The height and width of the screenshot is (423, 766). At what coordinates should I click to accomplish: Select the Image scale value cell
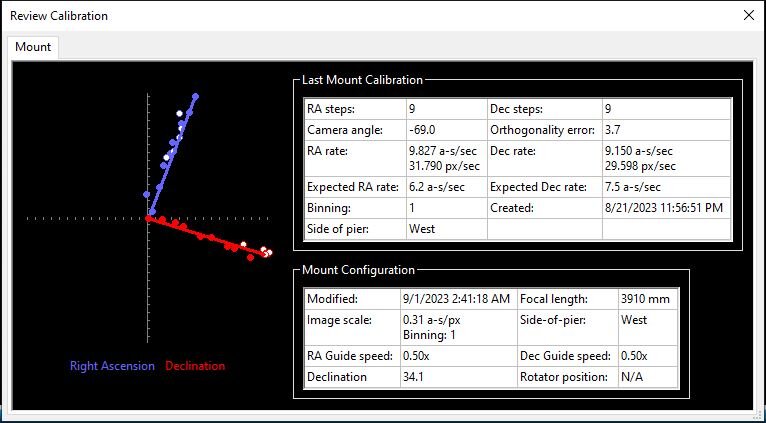point(458,327)
